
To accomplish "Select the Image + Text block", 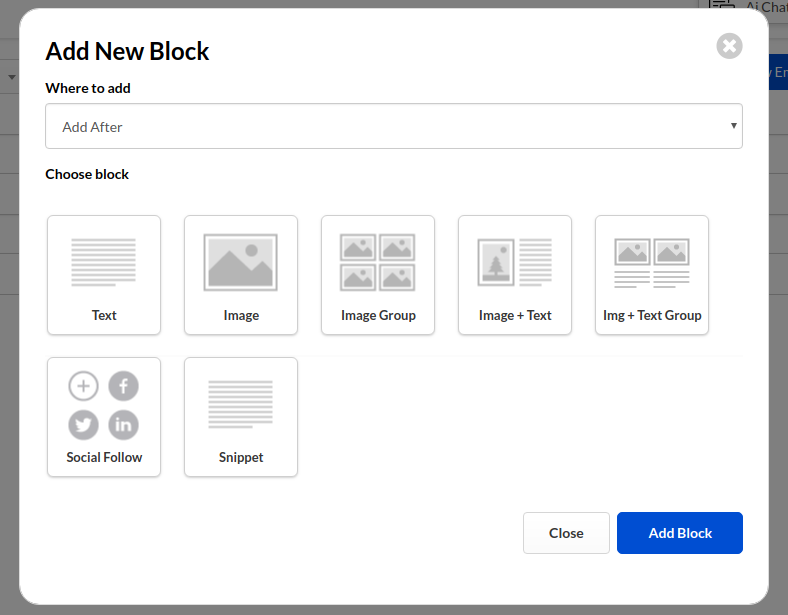I will (515, 275).
